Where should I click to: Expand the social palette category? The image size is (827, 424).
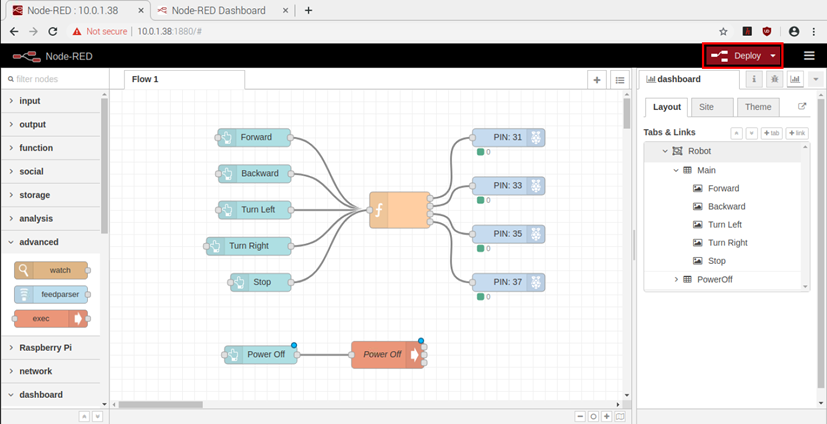51,171
